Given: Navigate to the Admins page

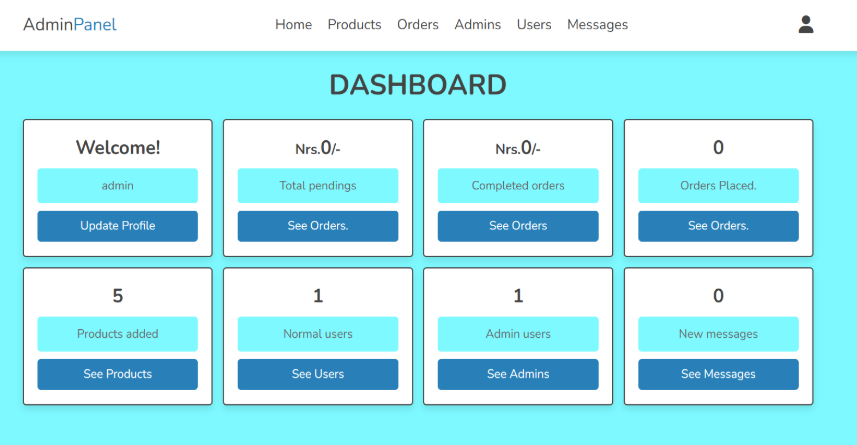Looking at the screenshot, I should click(477, 25).
